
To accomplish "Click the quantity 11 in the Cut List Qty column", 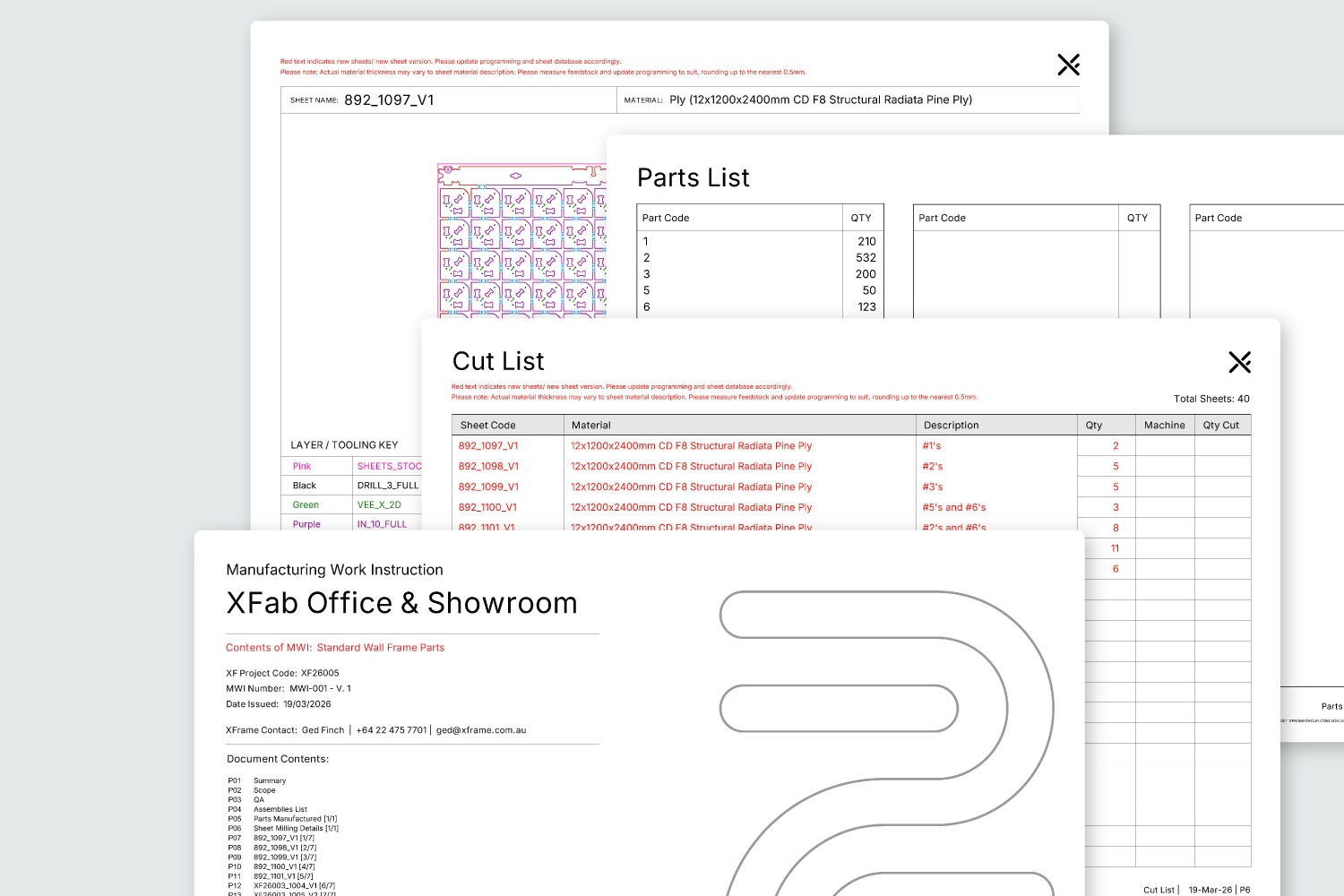I will [x=1115, y=548].
